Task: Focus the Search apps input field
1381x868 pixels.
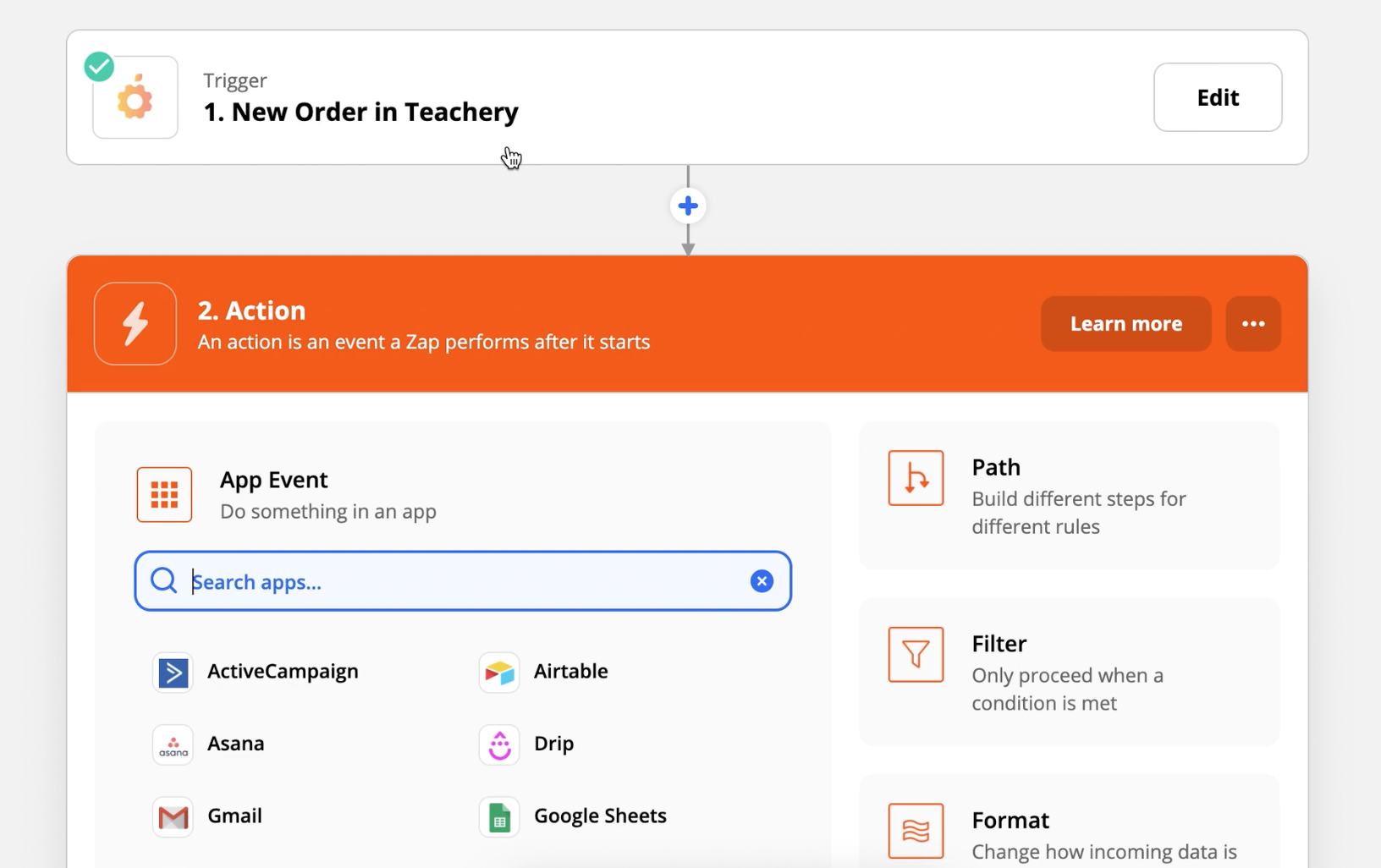Action: coord(463,581)
